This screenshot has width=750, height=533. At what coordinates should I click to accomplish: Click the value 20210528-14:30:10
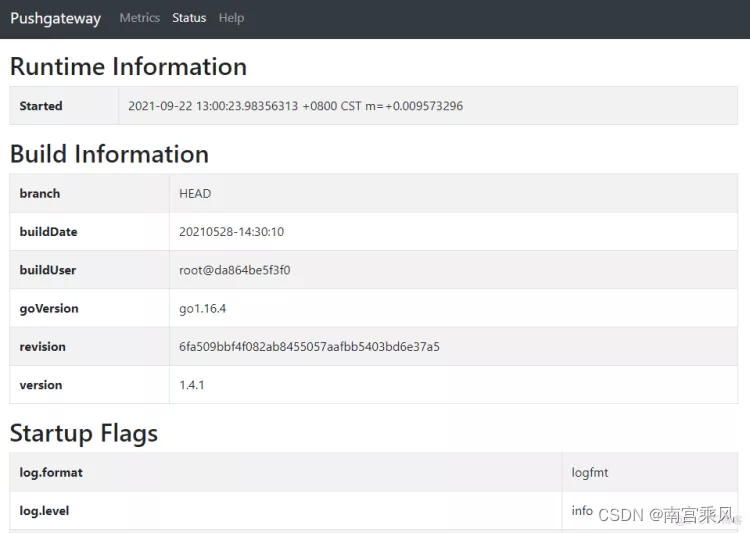coord(232,232)
